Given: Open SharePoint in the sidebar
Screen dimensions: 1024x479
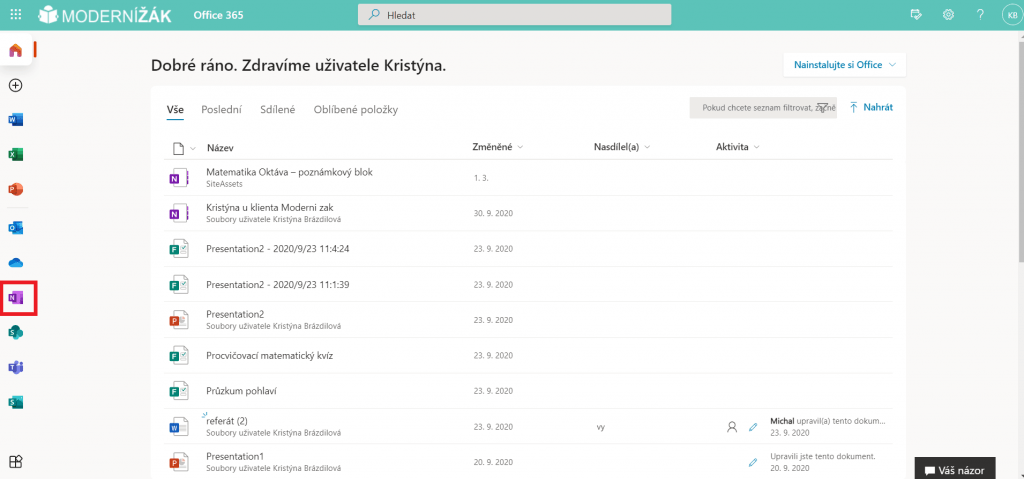Looking at the screenshot, I should coord(15,333).
